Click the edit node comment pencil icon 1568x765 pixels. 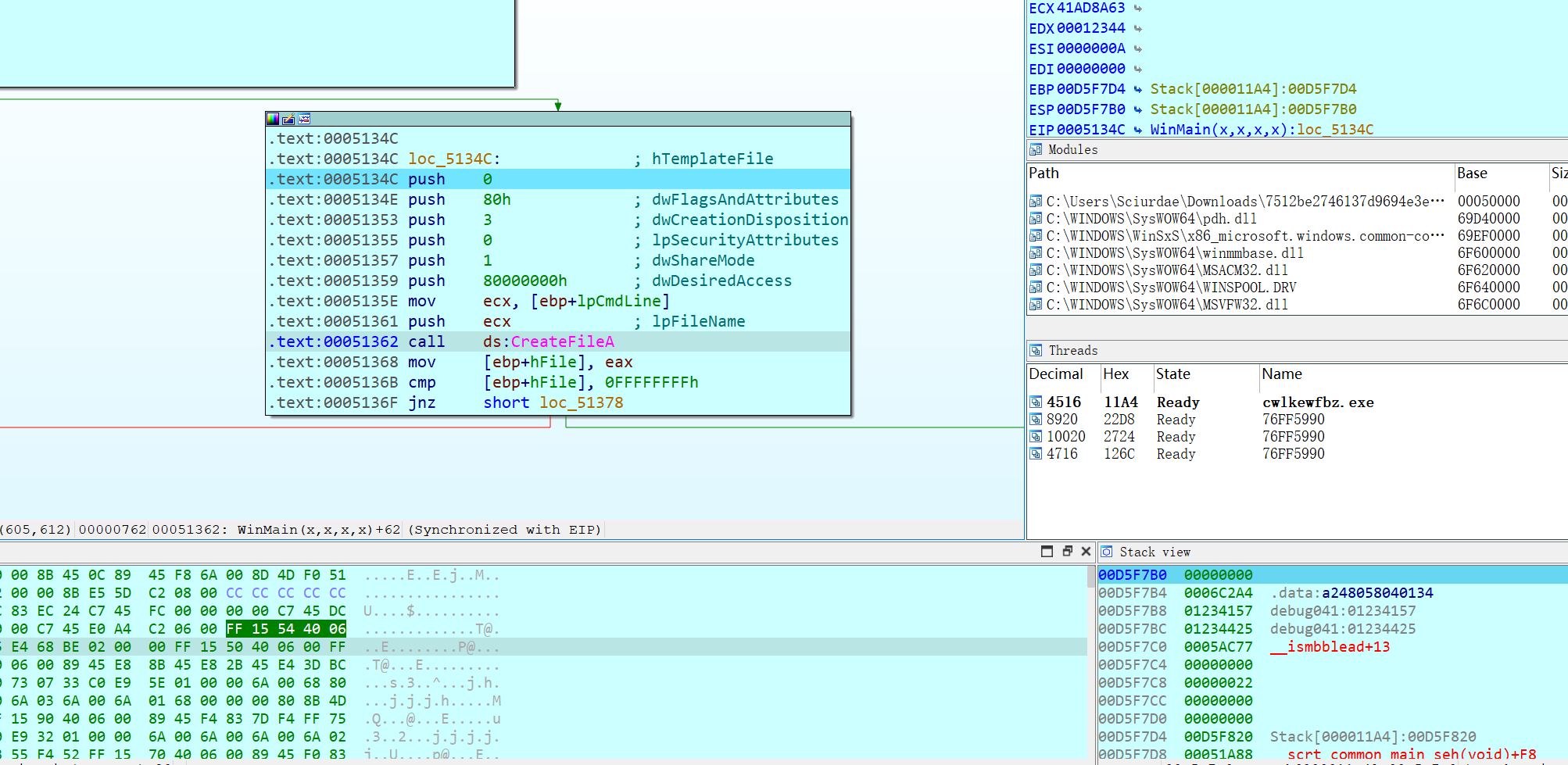(x=288, y=119)
